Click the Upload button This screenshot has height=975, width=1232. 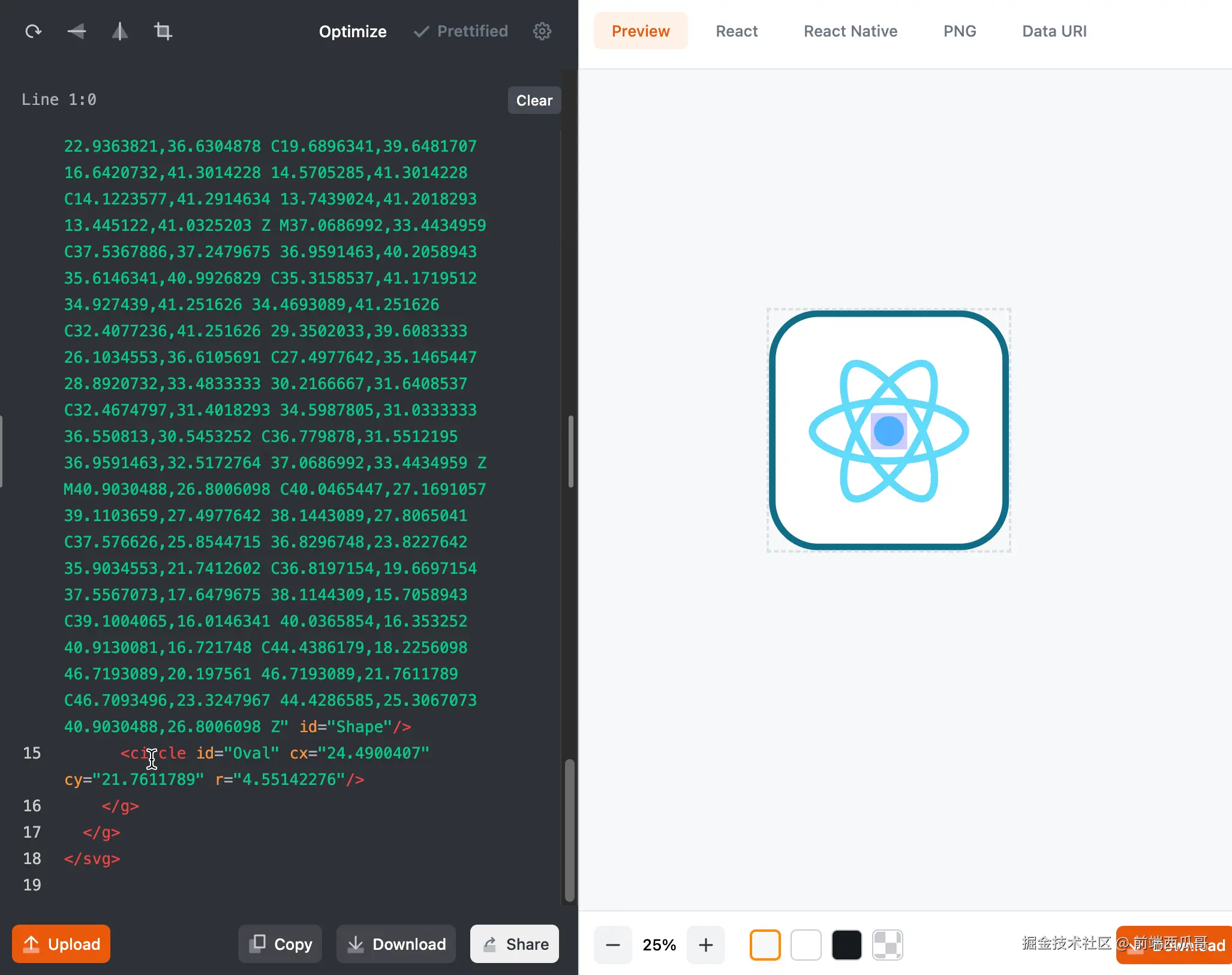(x=61, y=944)
